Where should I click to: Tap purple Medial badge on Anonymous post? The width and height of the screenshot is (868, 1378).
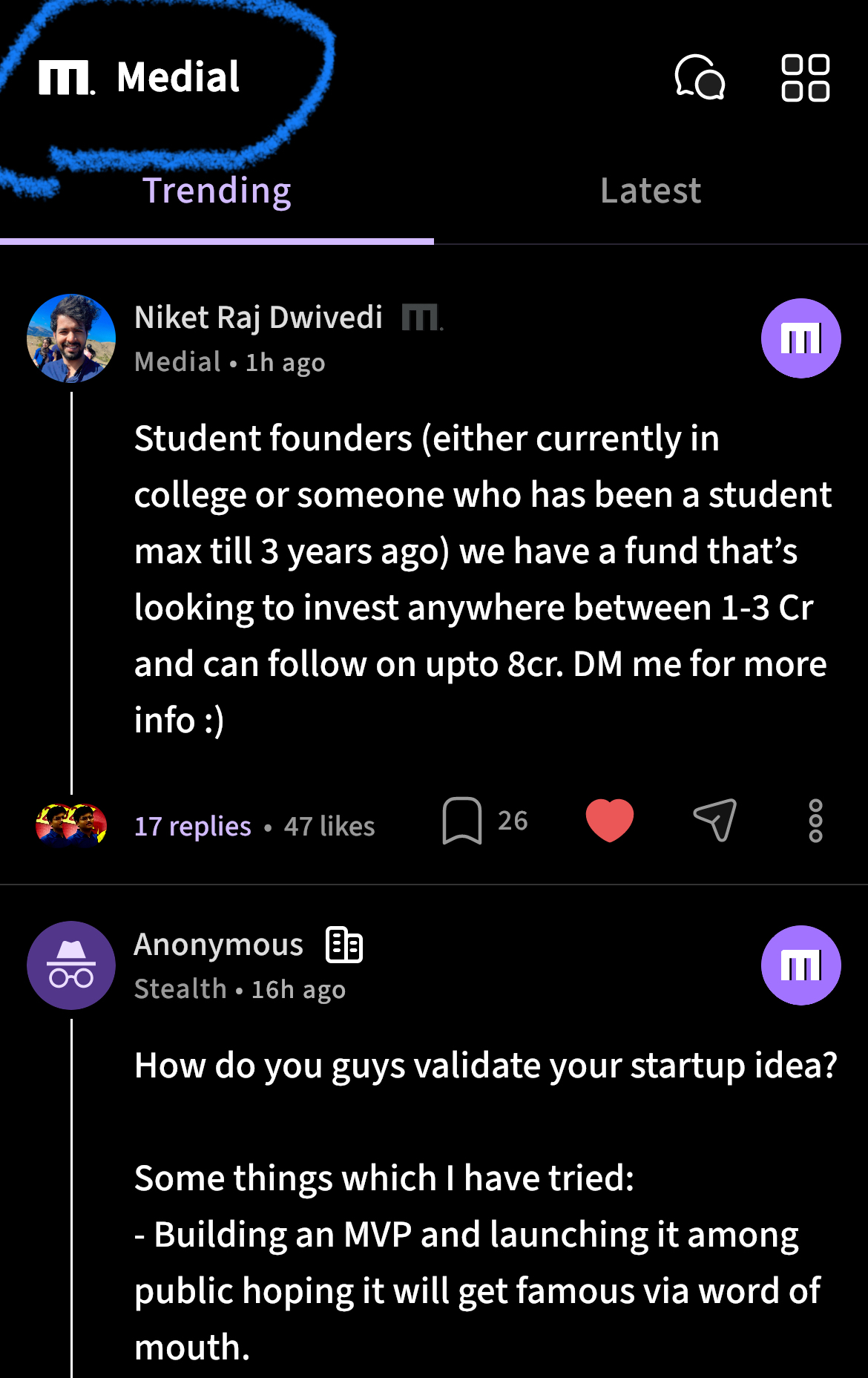pyautogui.click(x=800, y=965)
